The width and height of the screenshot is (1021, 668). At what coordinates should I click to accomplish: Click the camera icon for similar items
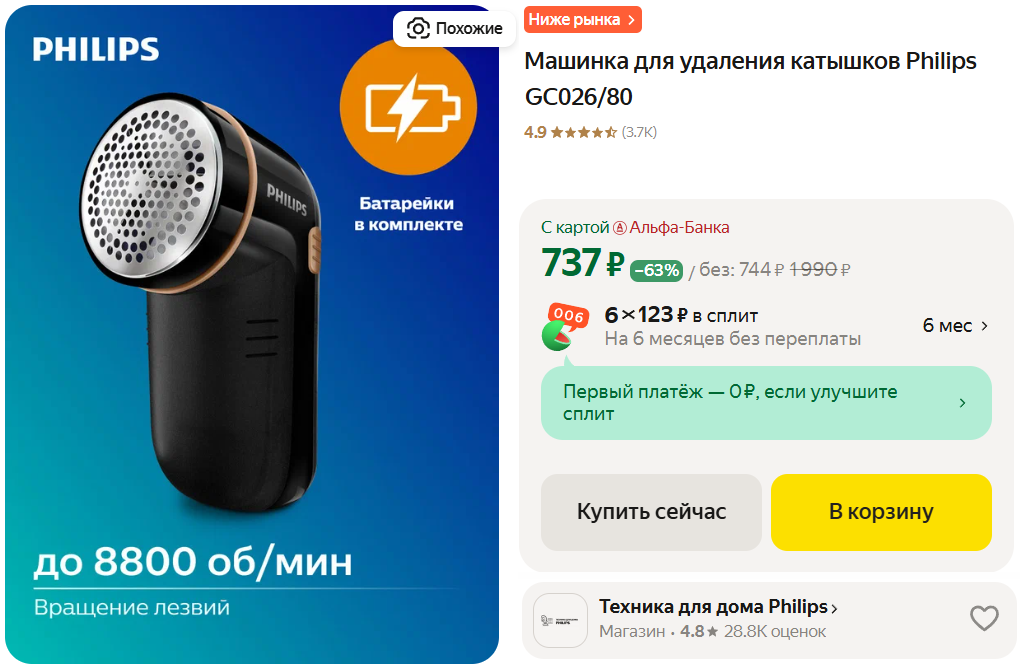tap(418, 29)
